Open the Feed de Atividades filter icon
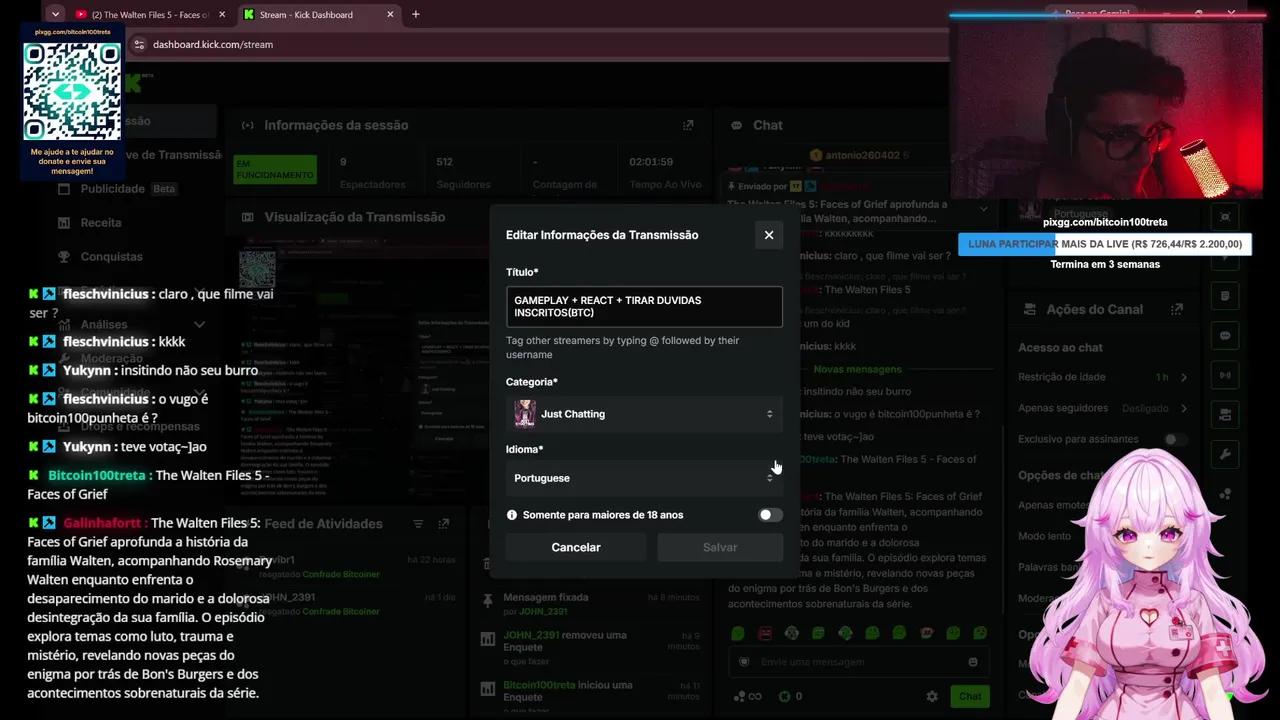This screenshot has height=720, width=1280. 418,523
